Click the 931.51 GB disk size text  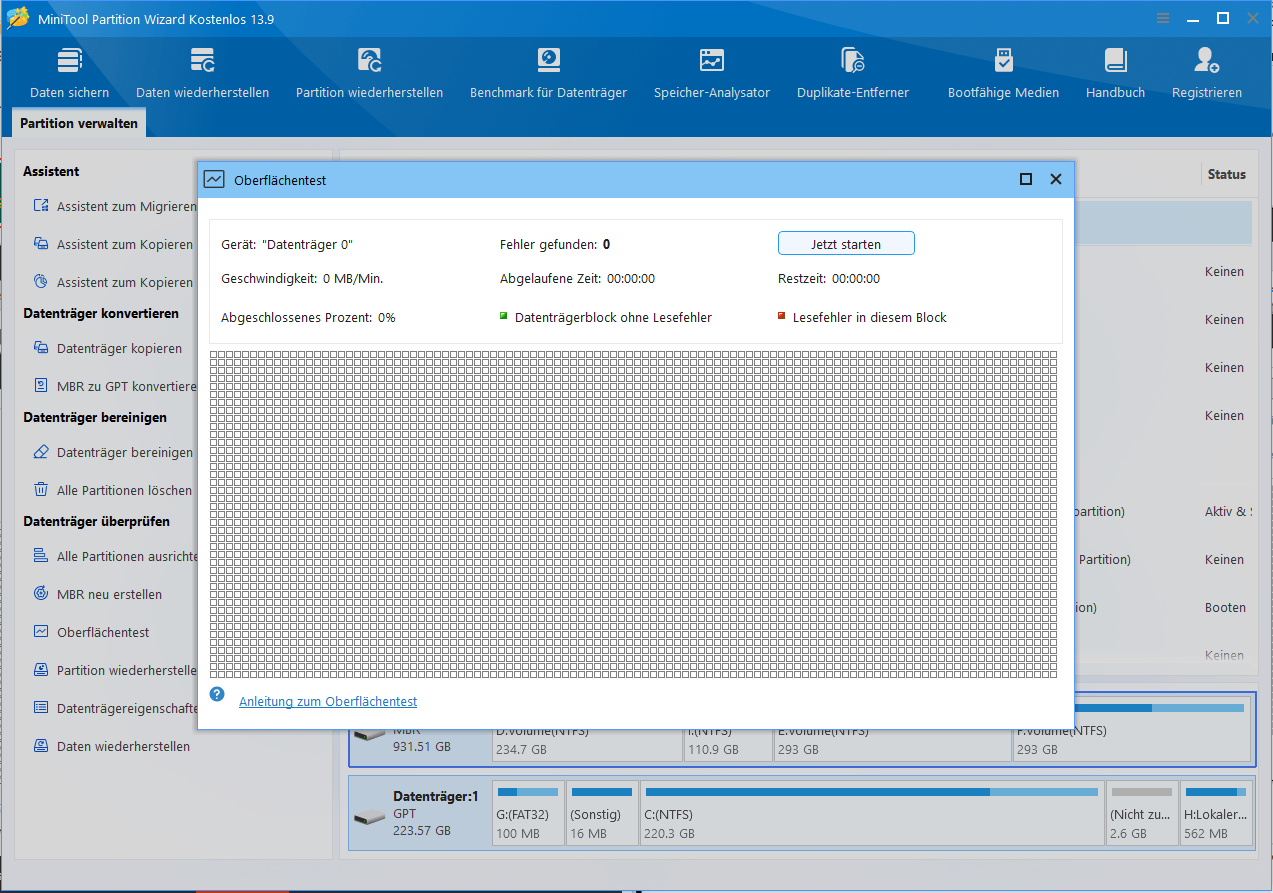[421, 747]
